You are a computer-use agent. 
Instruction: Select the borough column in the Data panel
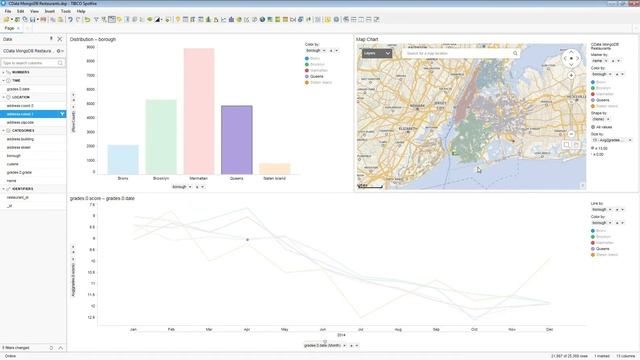pyautogui.click(x=13, y=156)
